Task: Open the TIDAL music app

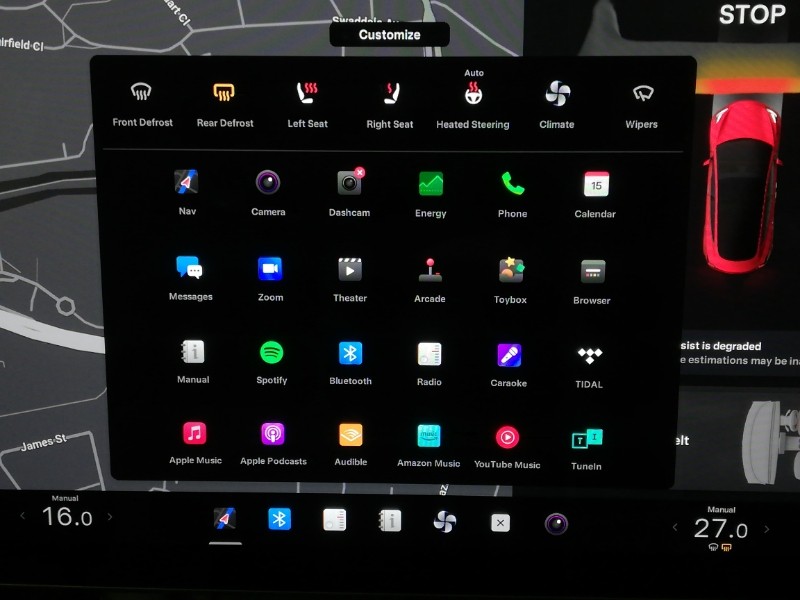Action: tap(589, 356)
